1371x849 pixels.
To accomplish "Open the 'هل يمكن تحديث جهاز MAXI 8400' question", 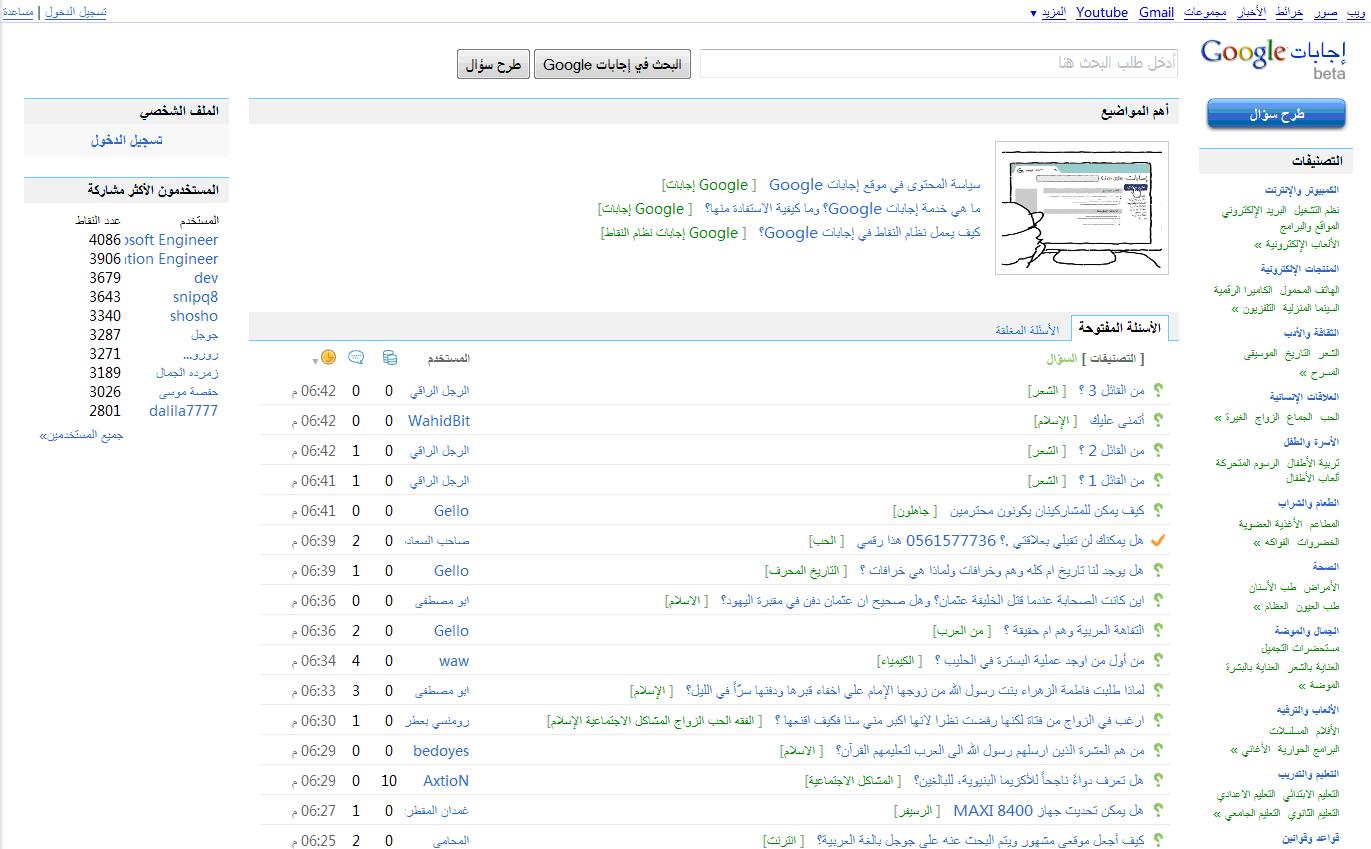I will click(1048, 811).
